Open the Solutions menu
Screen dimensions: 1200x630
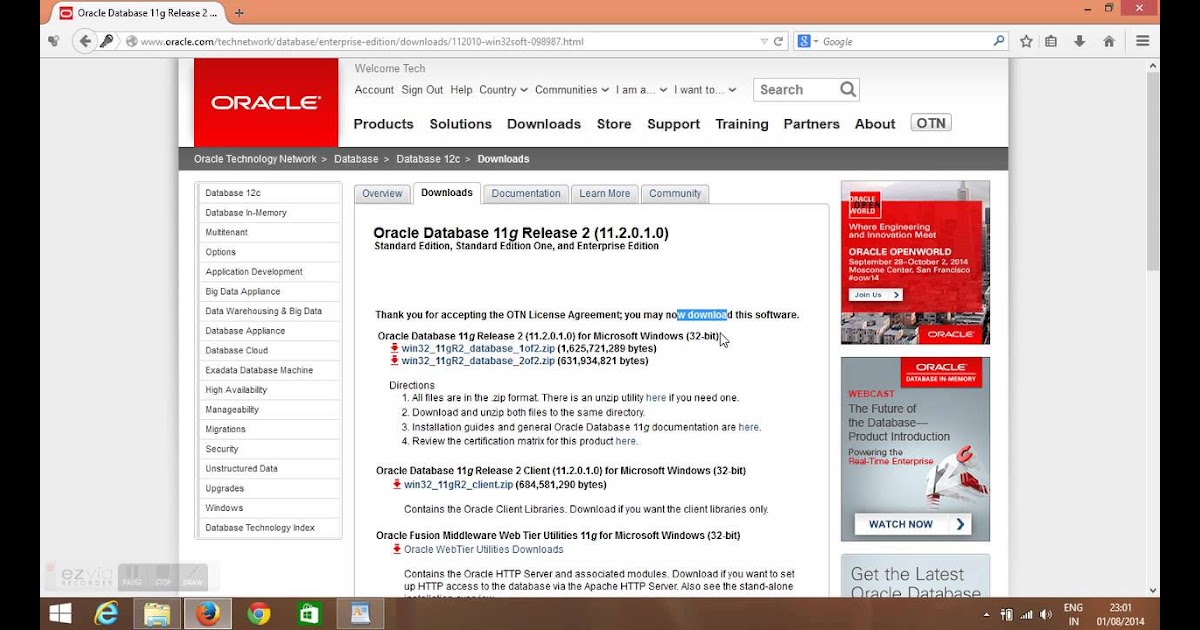[x=460, y=124]
